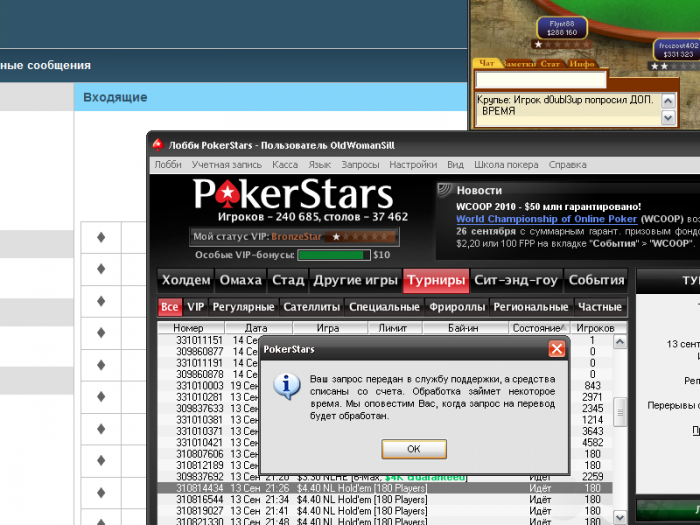Open Входящие folder in messages page
The width and height of the screenshot is (700, 525).
tap(115, 97)
